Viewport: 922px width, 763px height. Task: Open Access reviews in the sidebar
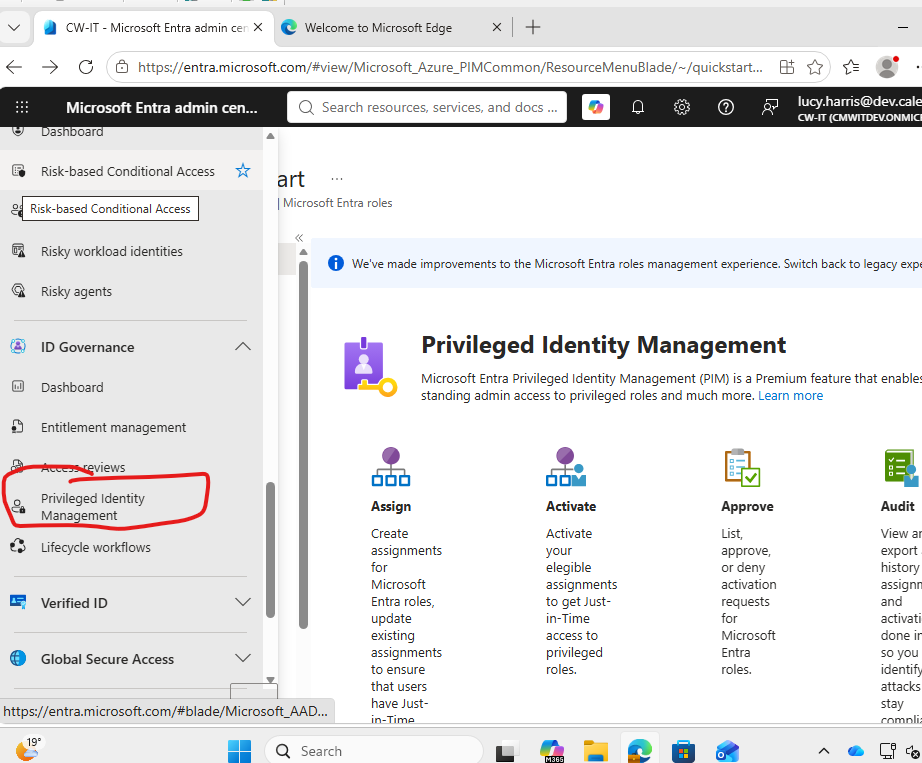(x=83, y=467)
